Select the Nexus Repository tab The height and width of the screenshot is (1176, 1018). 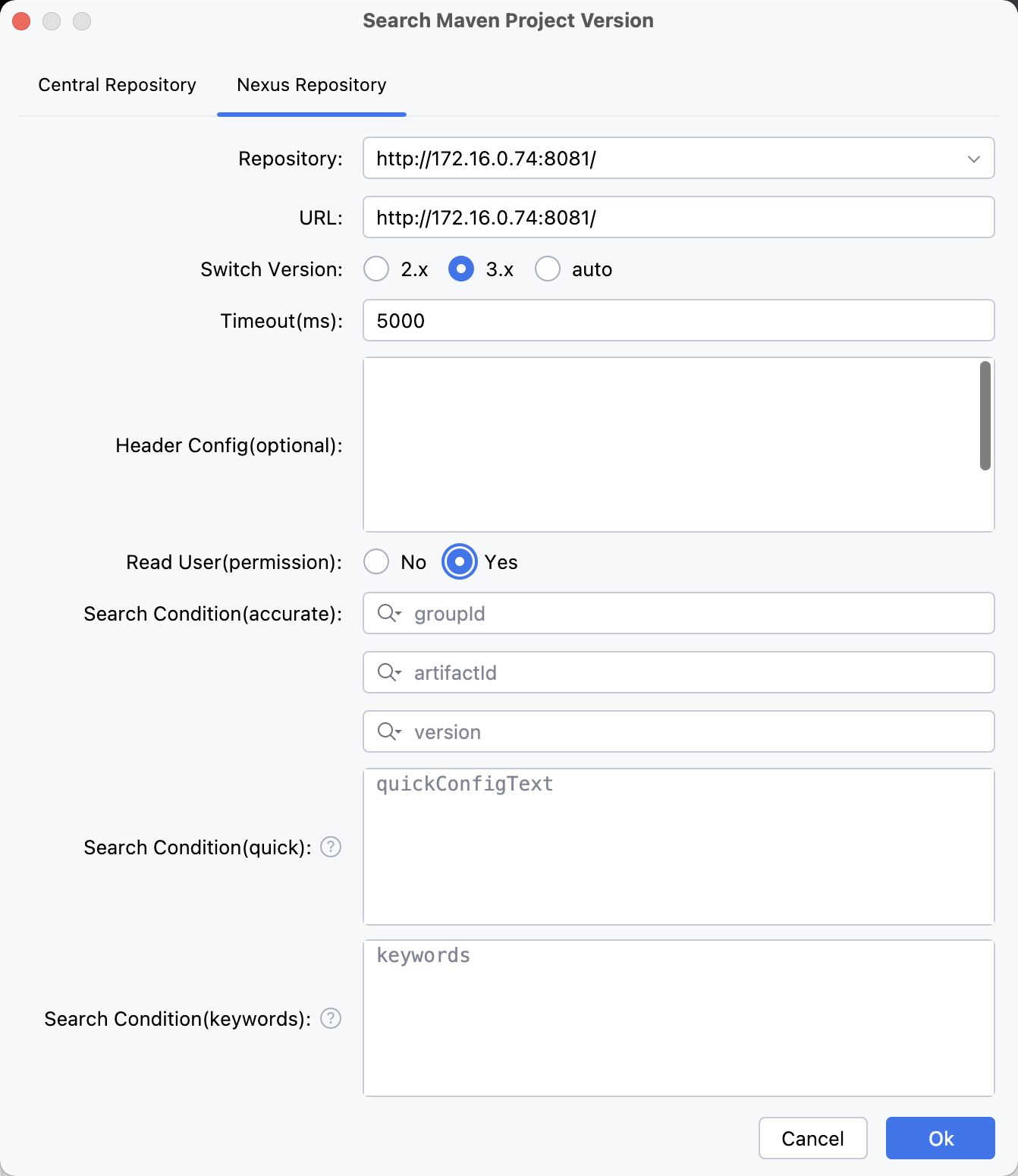312,85
